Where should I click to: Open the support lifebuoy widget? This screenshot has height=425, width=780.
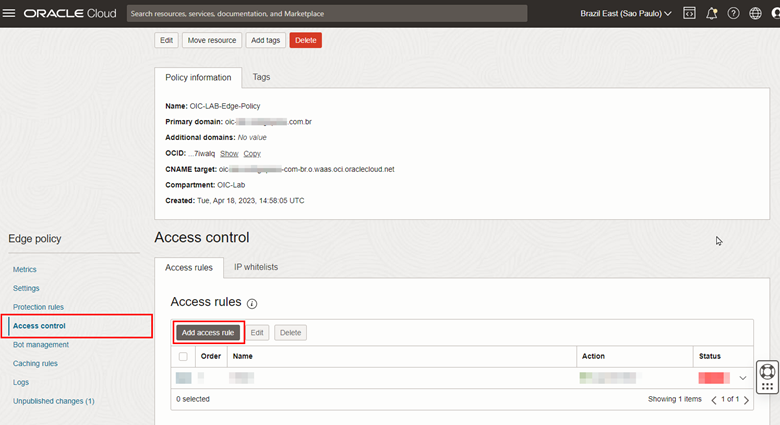click(767, 371)
